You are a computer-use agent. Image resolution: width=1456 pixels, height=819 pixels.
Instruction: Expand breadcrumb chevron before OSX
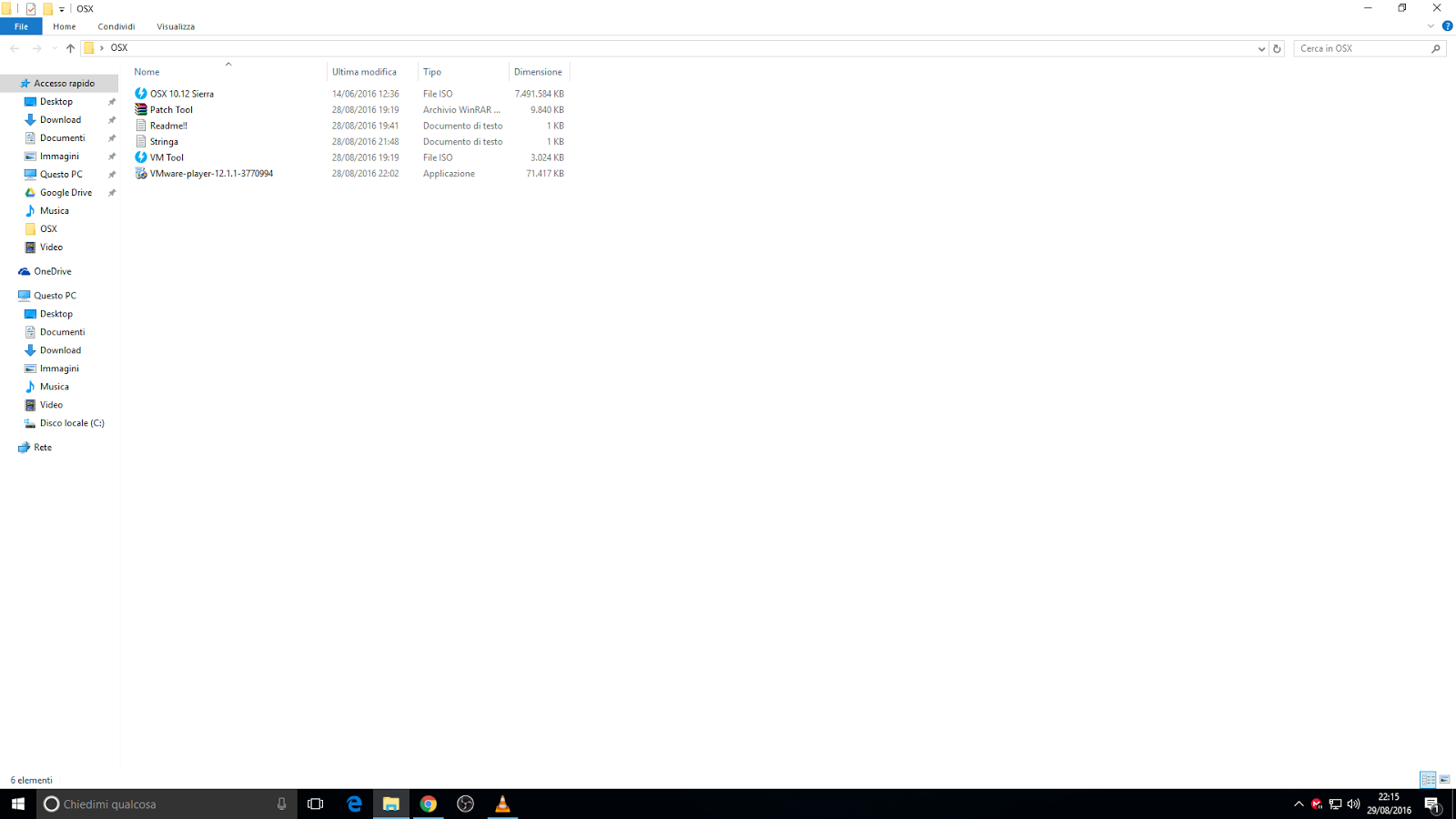[101, 48]
